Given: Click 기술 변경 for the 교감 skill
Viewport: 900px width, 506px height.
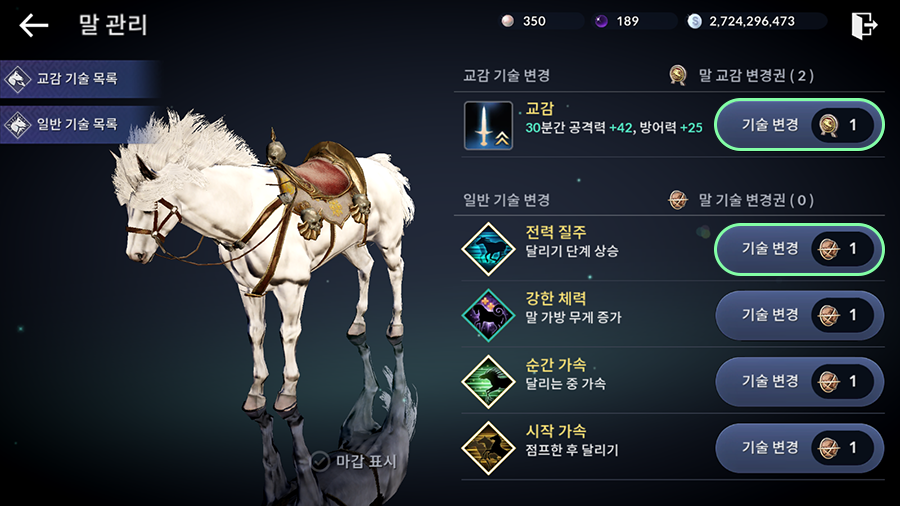Looking at the screenshot, I should point(799,125).
